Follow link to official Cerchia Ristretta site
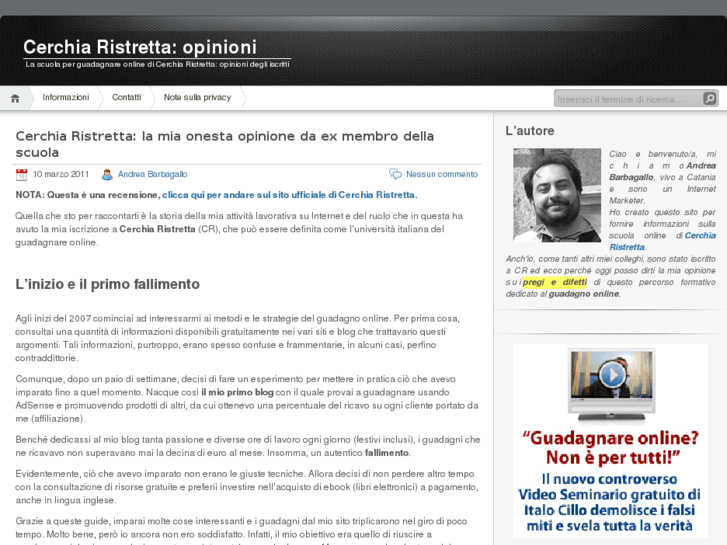Image resolution: width=727 pixels, height=545 pixels. [x=289, y=195]
